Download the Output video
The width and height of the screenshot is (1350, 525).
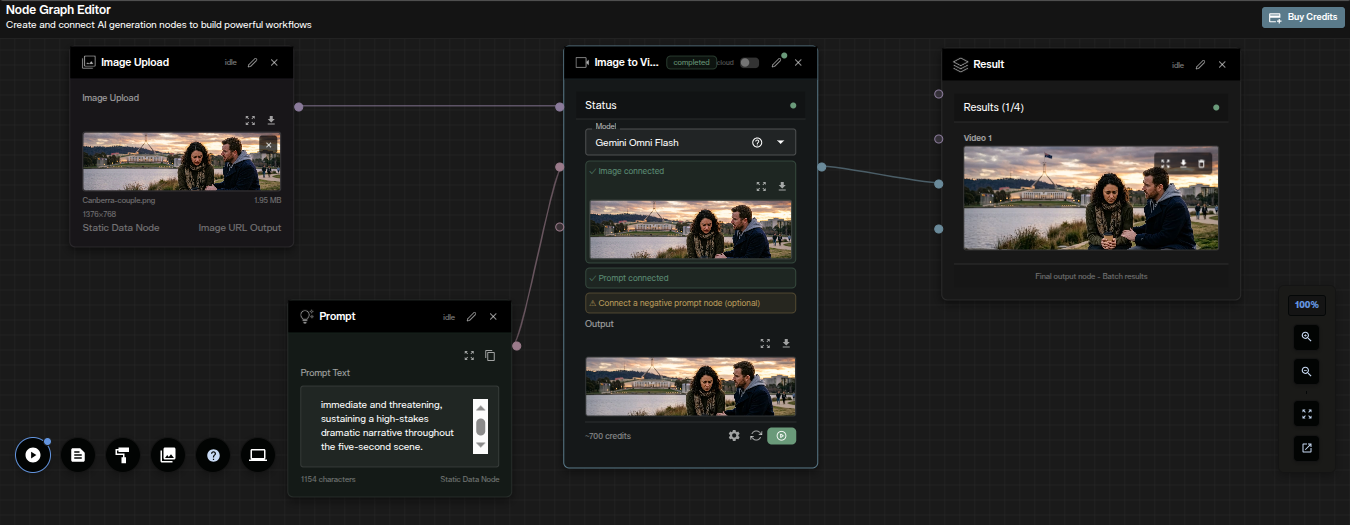(786, 343)
